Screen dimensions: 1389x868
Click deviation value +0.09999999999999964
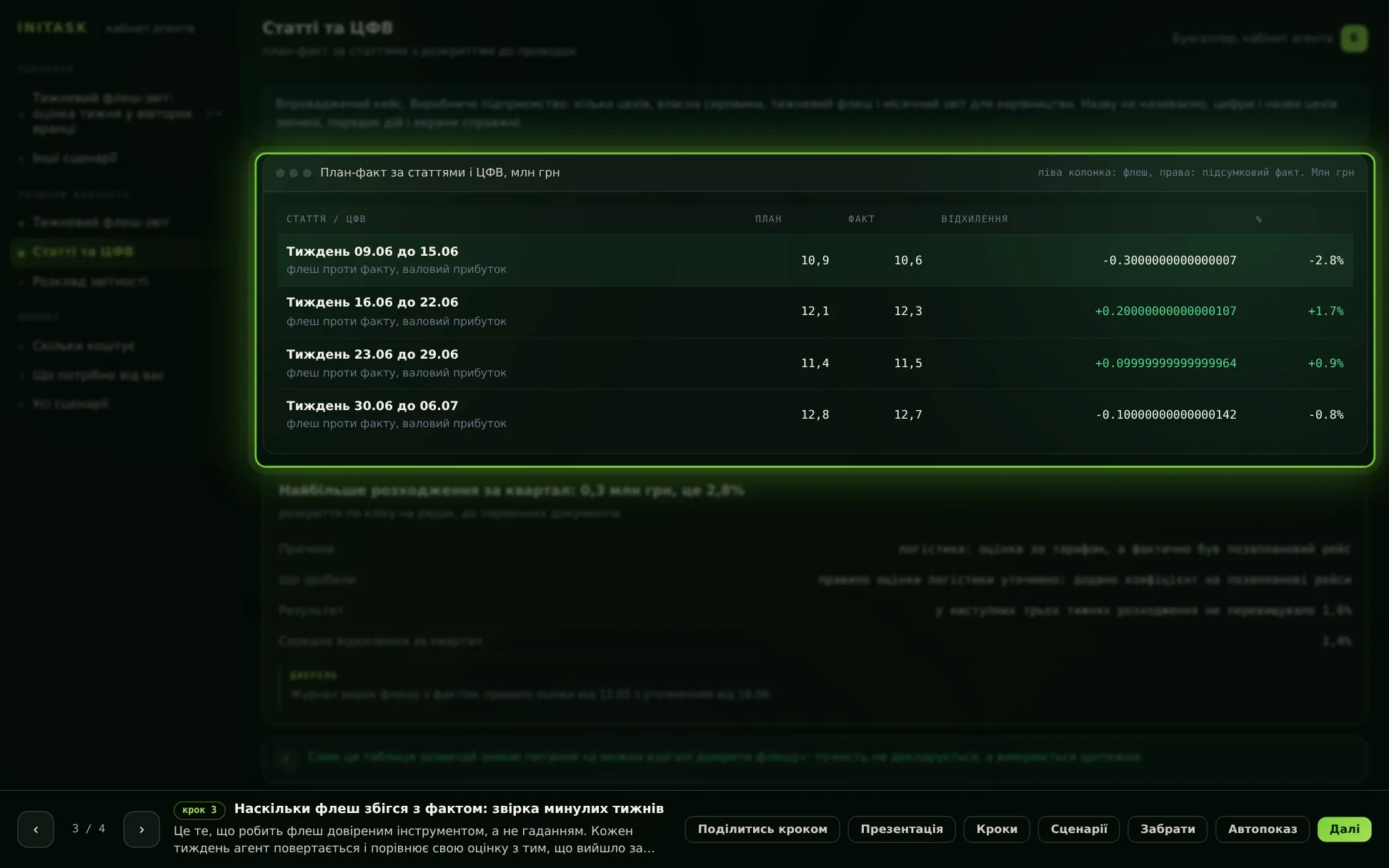[1166, 364]
